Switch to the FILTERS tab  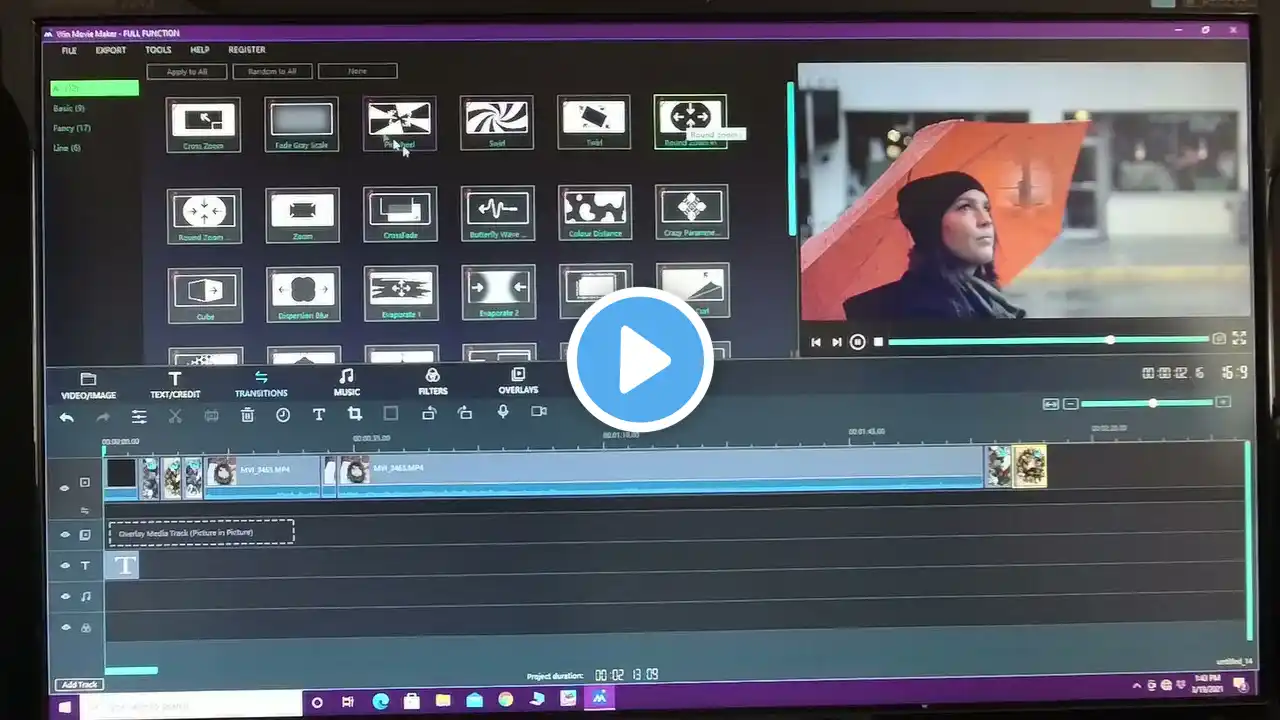tap(432, 381)
